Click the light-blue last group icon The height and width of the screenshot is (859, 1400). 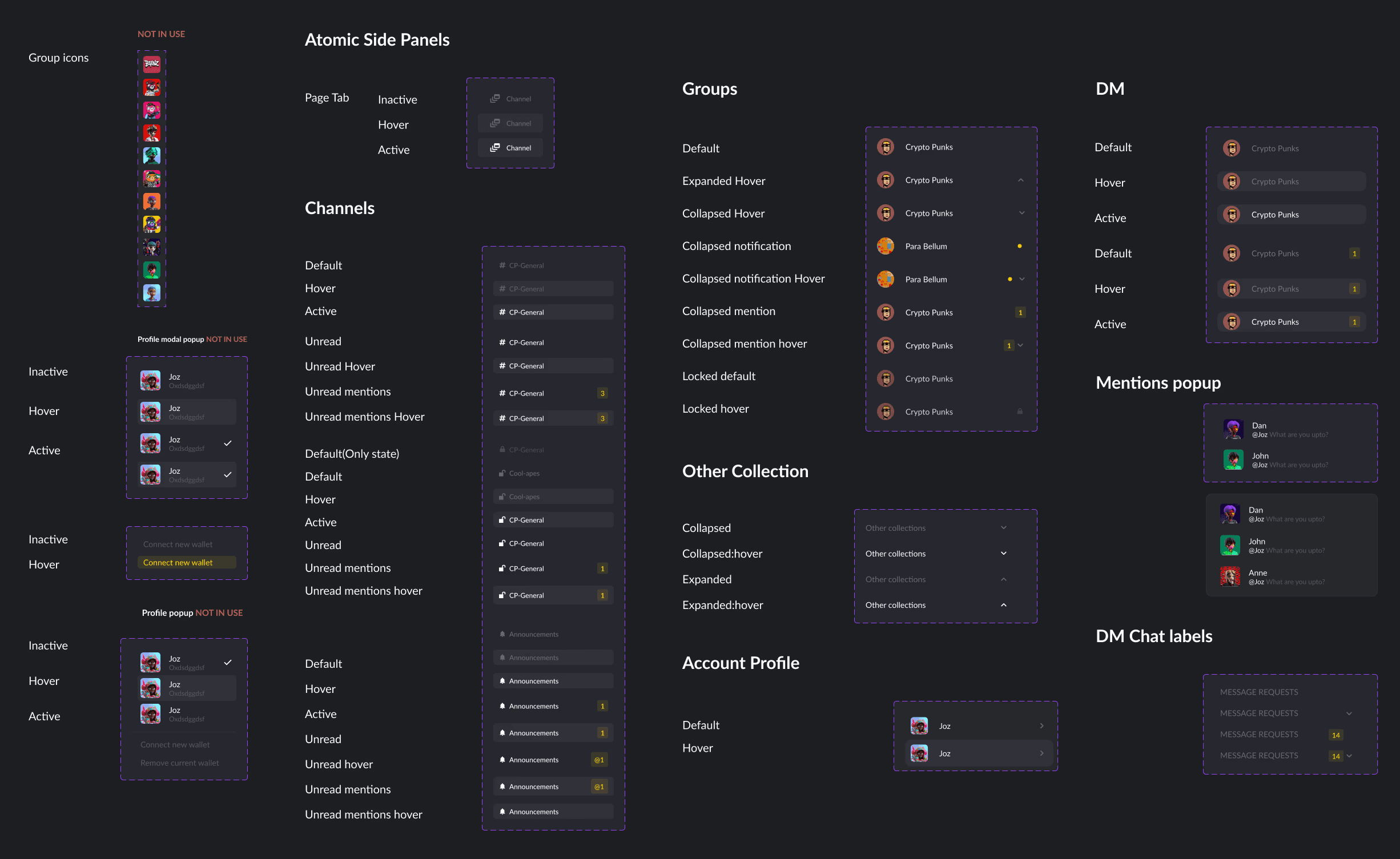[151, 292]
